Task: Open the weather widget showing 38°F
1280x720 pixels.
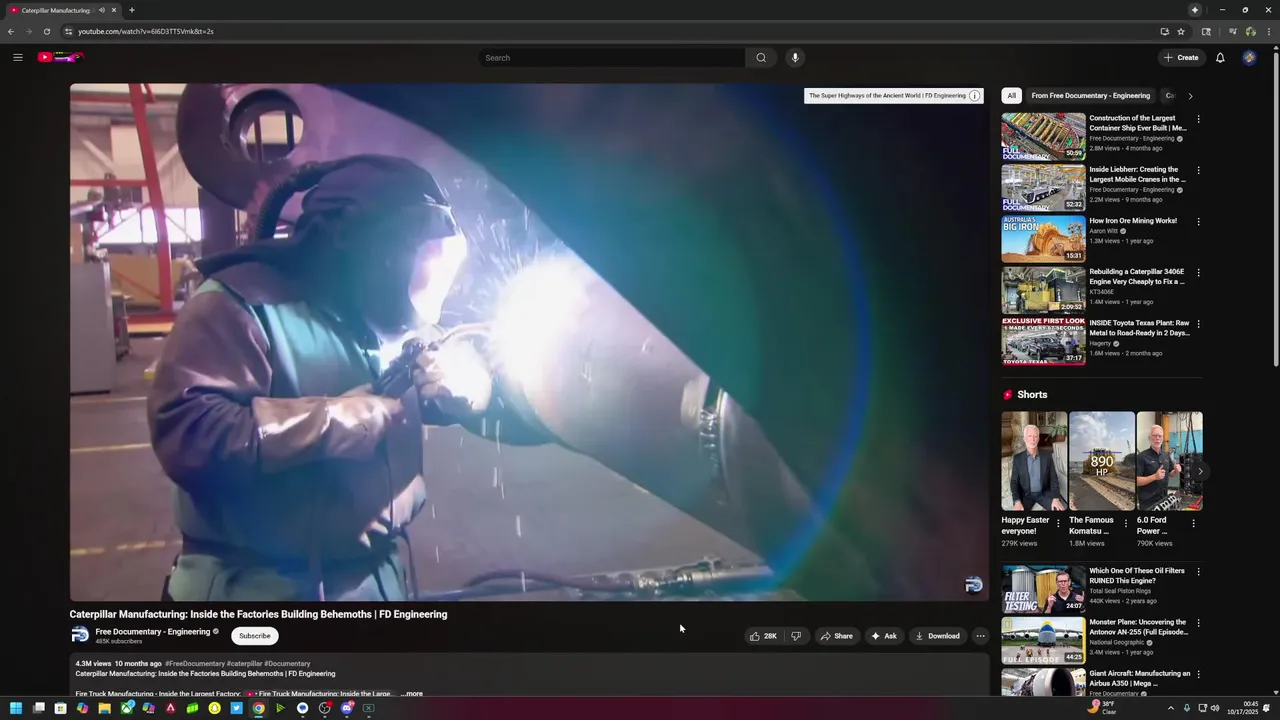Action: pyautogui.click(x=1102, y=708)
